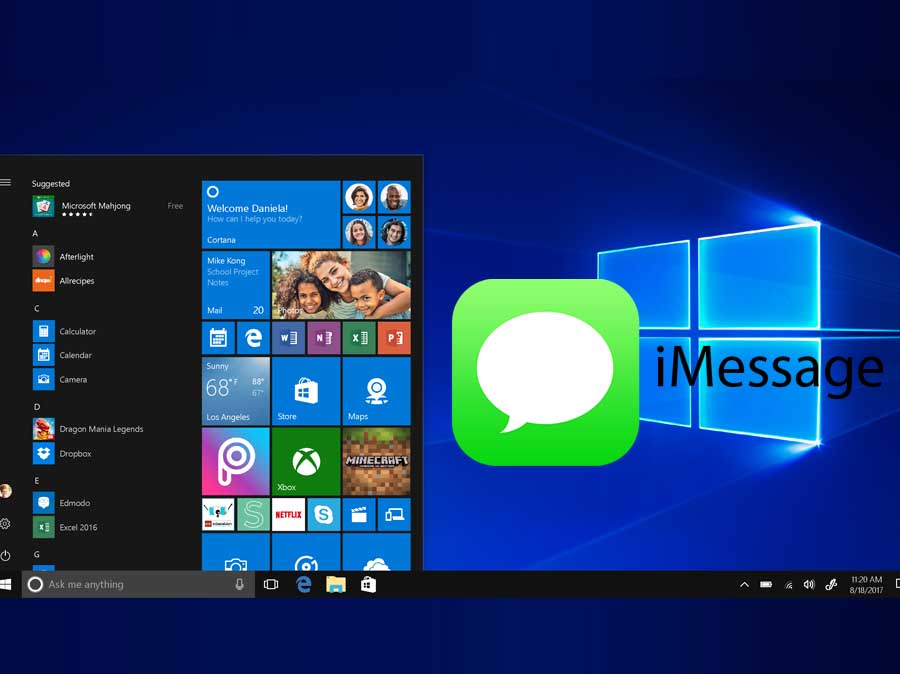
Task: Open the Mail tile showing Mike Kong
Action: coord(235,285)
